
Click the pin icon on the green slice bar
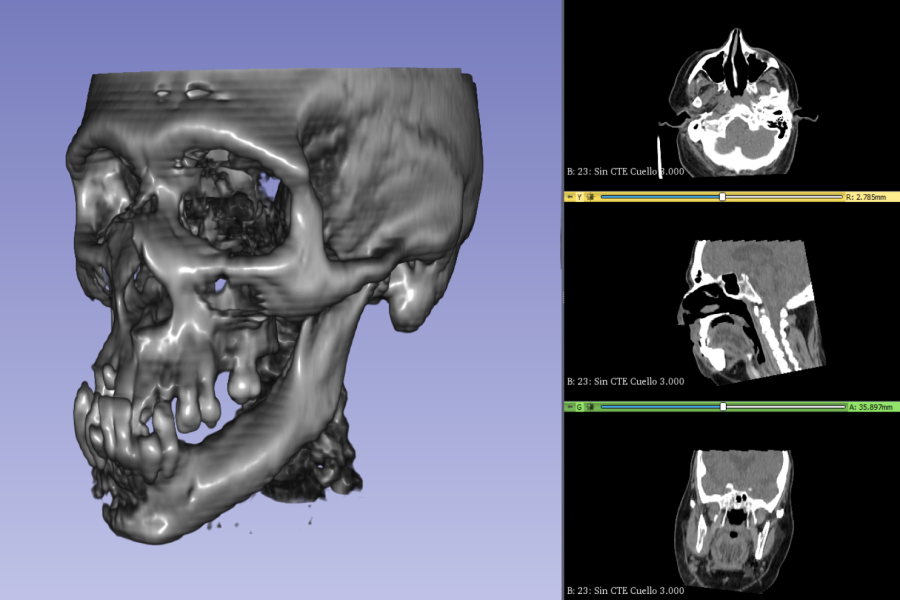tap(570, 407)
